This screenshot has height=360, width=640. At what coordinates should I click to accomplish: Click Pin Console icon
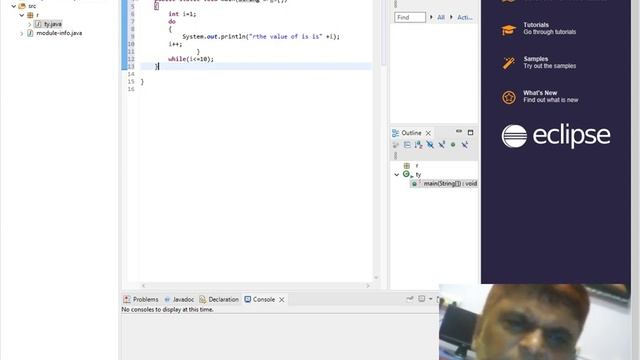tap(410, 299)
